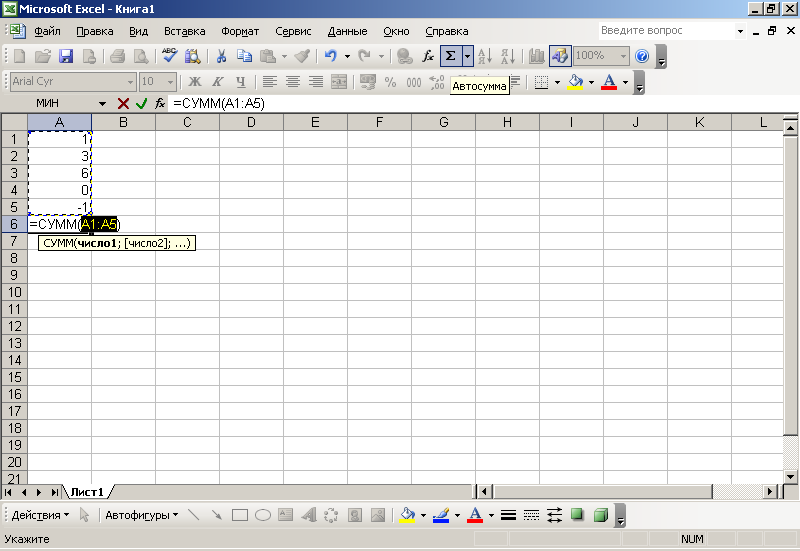Toggle the Drawing toolbar button
Screen dimensions: 800x551
560,56
